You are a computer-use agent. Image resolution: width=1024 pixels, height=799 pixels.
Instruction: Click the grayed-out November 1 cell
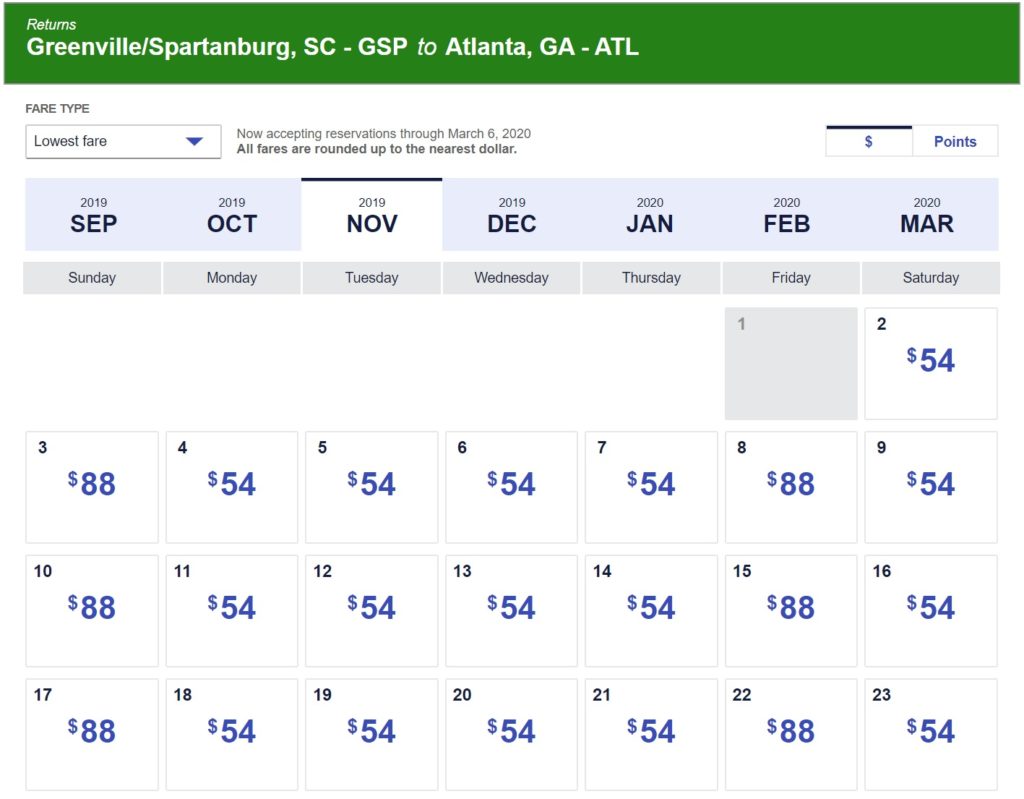791,362
